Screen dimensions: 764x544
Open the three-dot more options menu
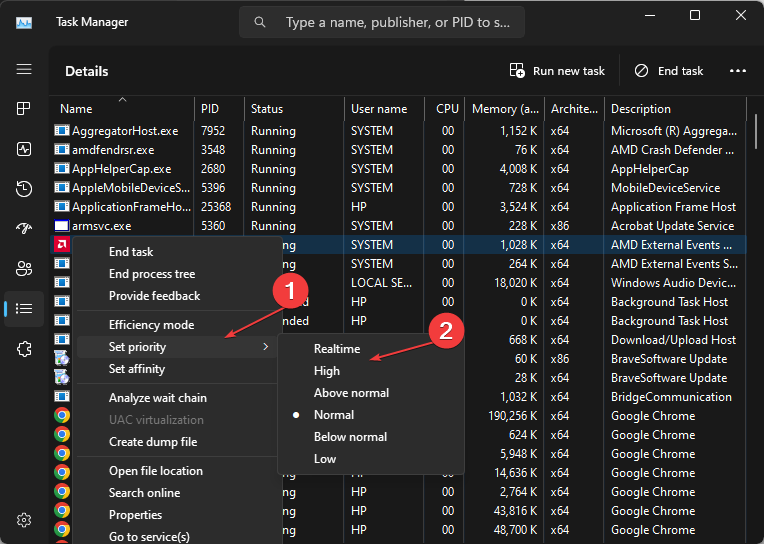pos(738,71)
